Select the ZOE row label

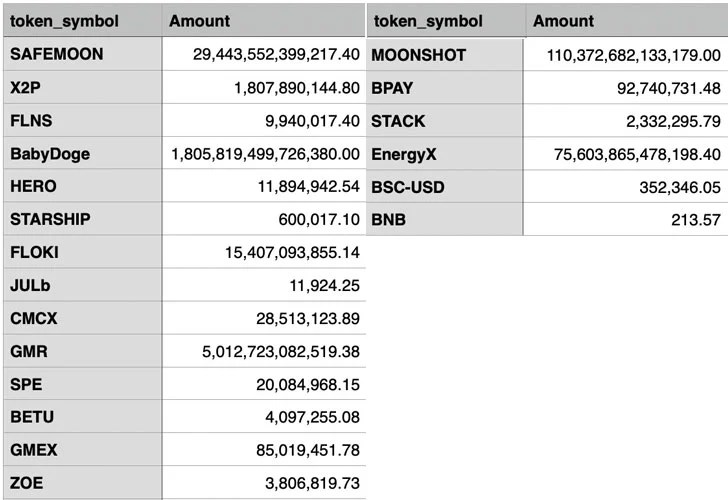[x=26, y=483]
